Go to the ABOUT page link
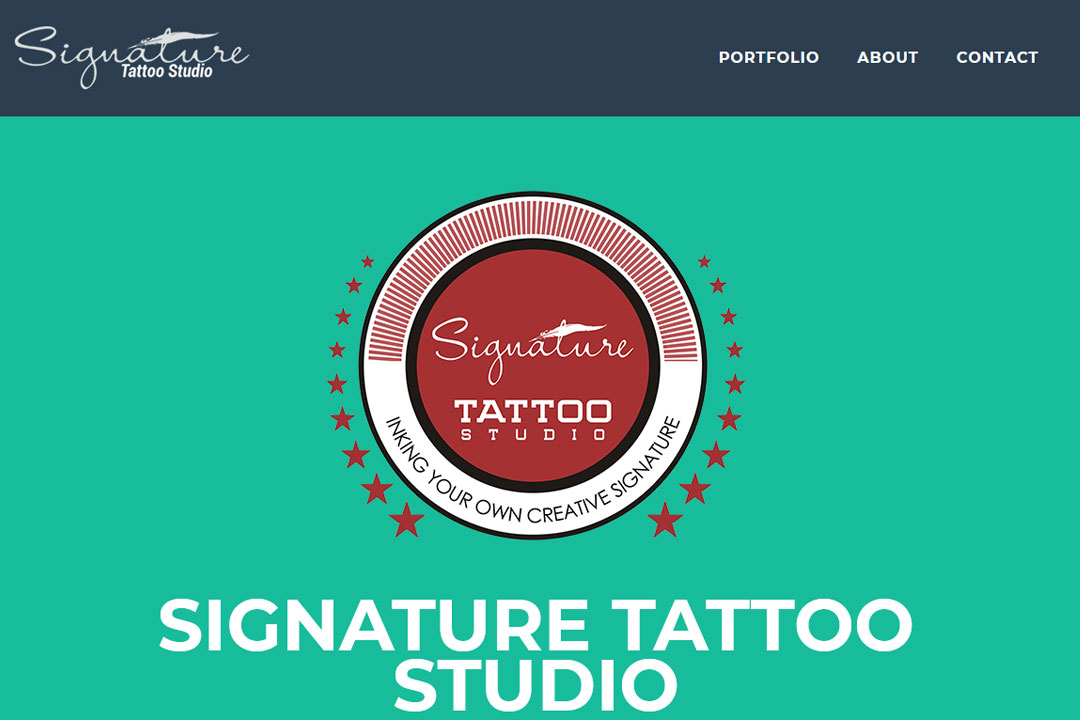The image size is (1080, 720). pos(887,57)
